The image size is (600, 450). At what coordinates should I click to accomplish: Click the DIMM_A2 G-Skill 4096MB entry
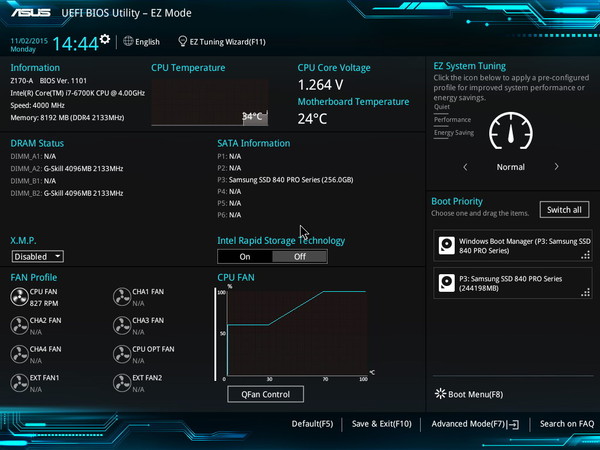[x=67, y=169]
